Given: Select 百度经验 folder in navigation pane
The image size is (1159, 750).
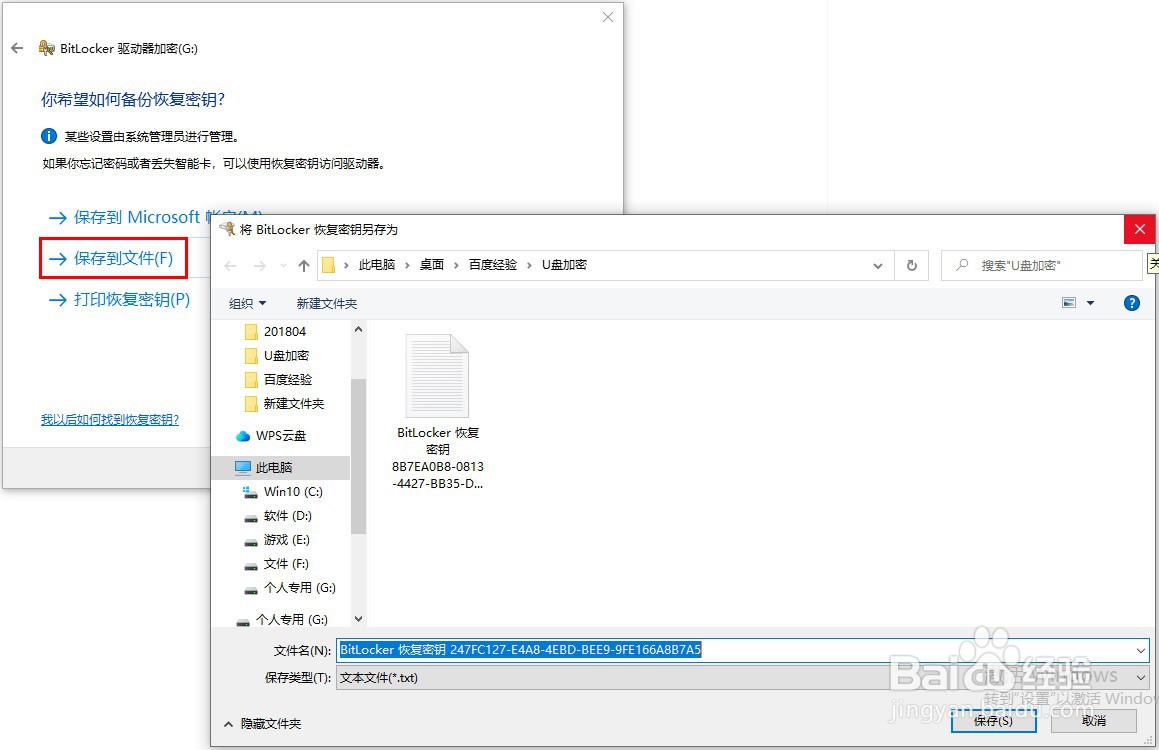Looking at the screenshot, I should 281,380.
